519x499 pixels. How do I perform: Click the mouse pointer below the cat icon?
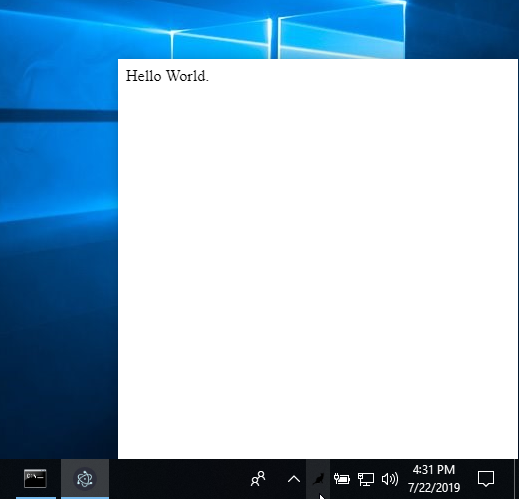322,496
